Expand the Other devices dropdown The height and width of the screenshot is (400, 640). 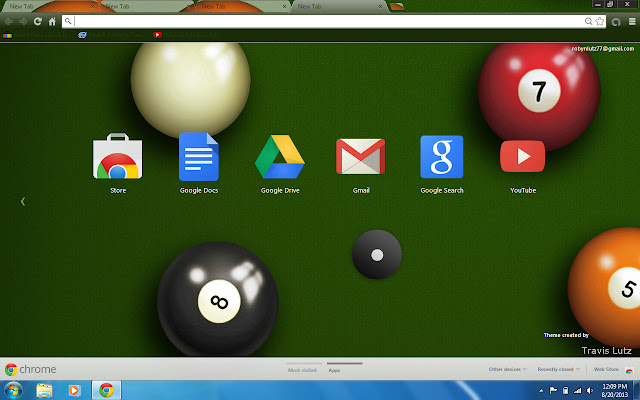(x=507, y=369)
